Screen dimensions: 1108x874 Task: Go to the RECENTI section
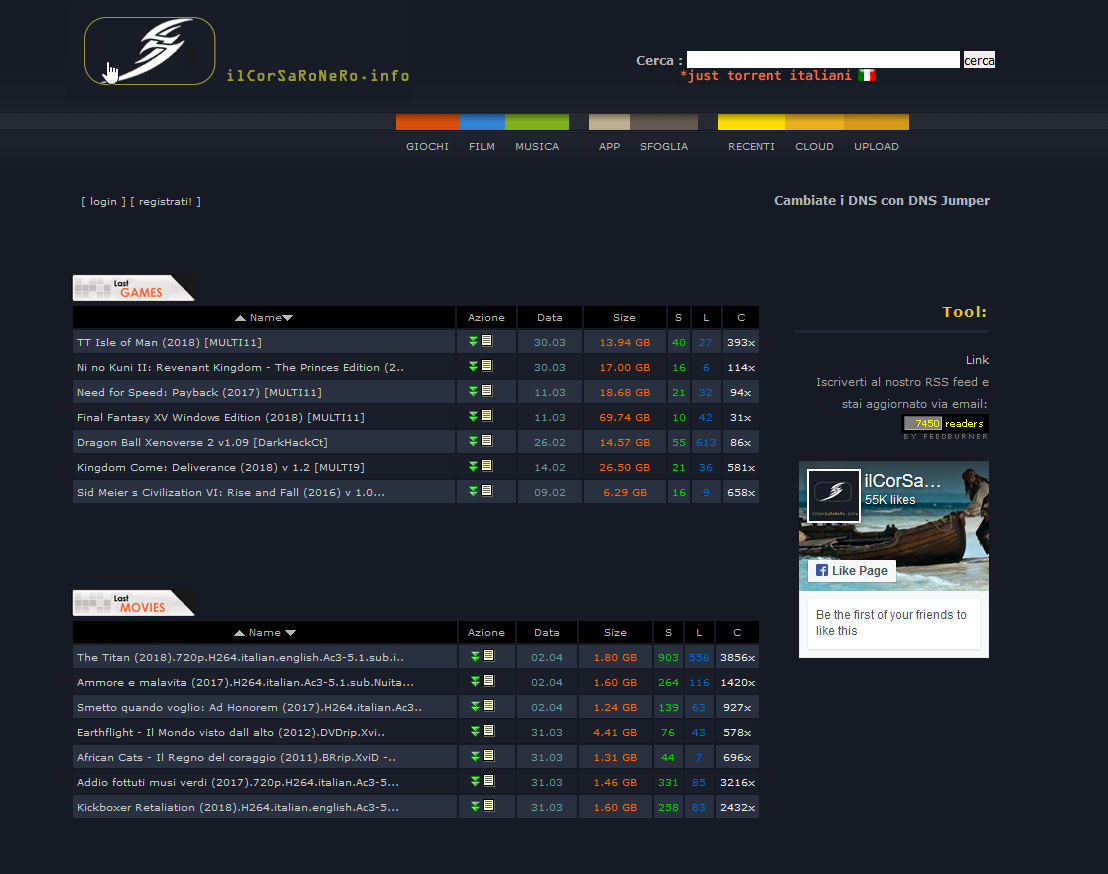(x=751, y=146)
